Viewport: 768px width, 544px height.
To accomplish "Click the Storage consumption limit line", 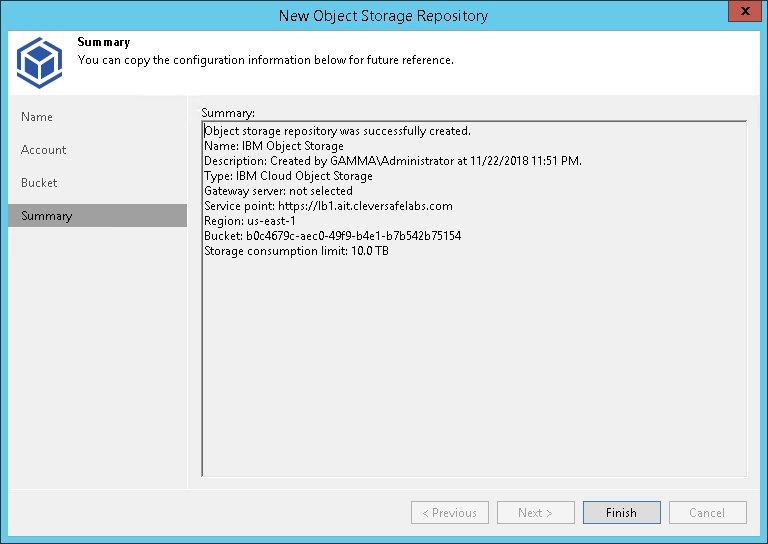I will [296, 251].
